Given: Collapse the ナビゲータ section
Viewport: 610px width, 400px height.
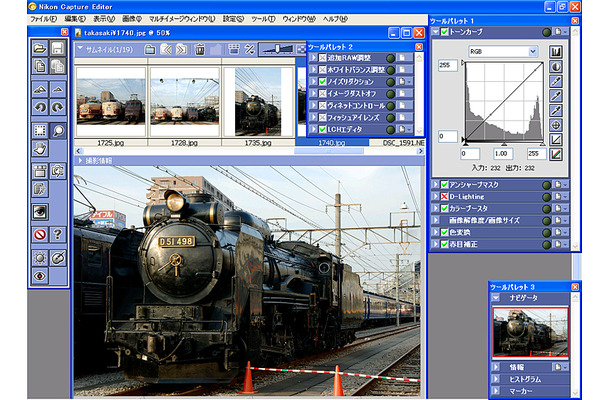Looking at the screenshot, I should click(495, 298).
